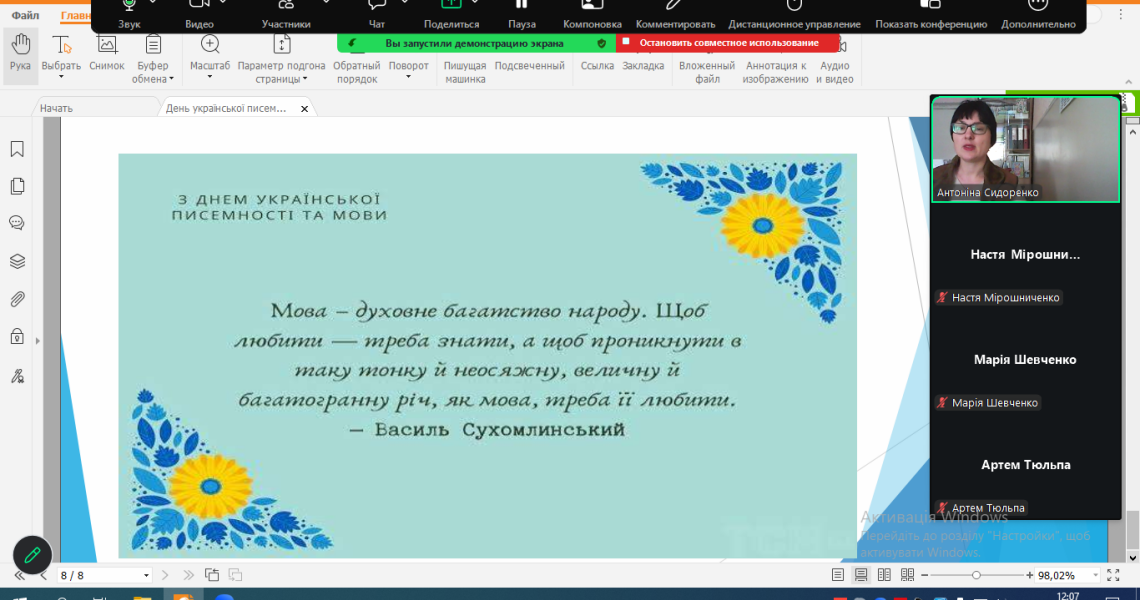Click Подсвеченный highlight tool
The image size is (1140, 600).
(529, 65)
